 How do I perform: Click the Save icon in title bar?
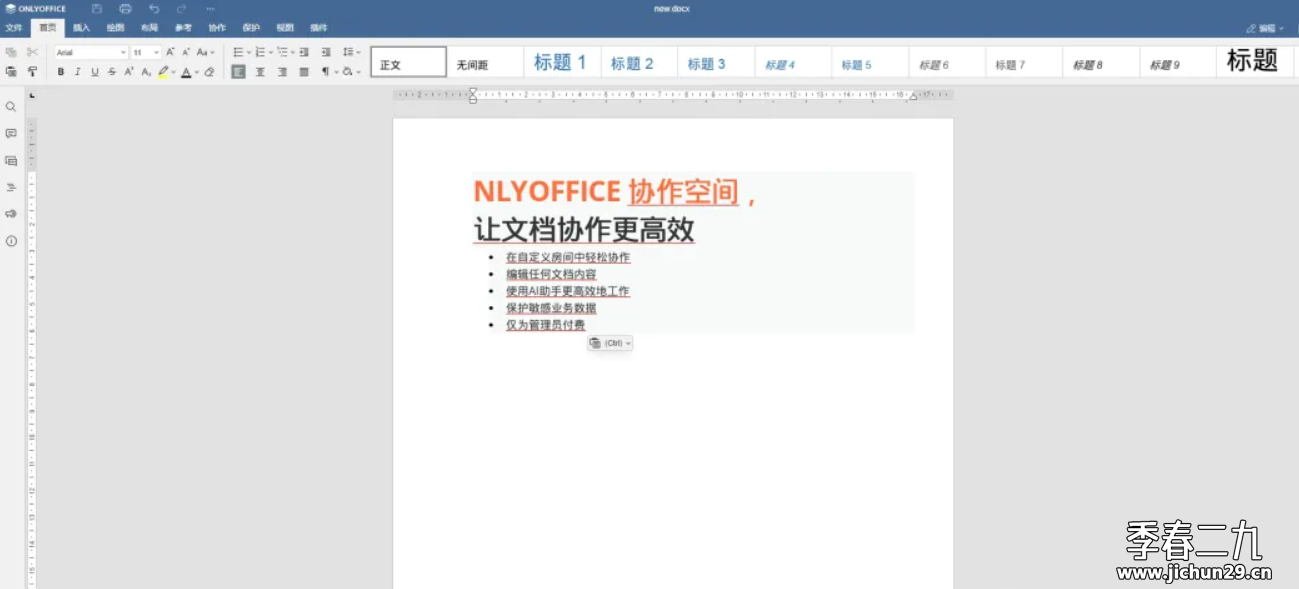[97, 9]
